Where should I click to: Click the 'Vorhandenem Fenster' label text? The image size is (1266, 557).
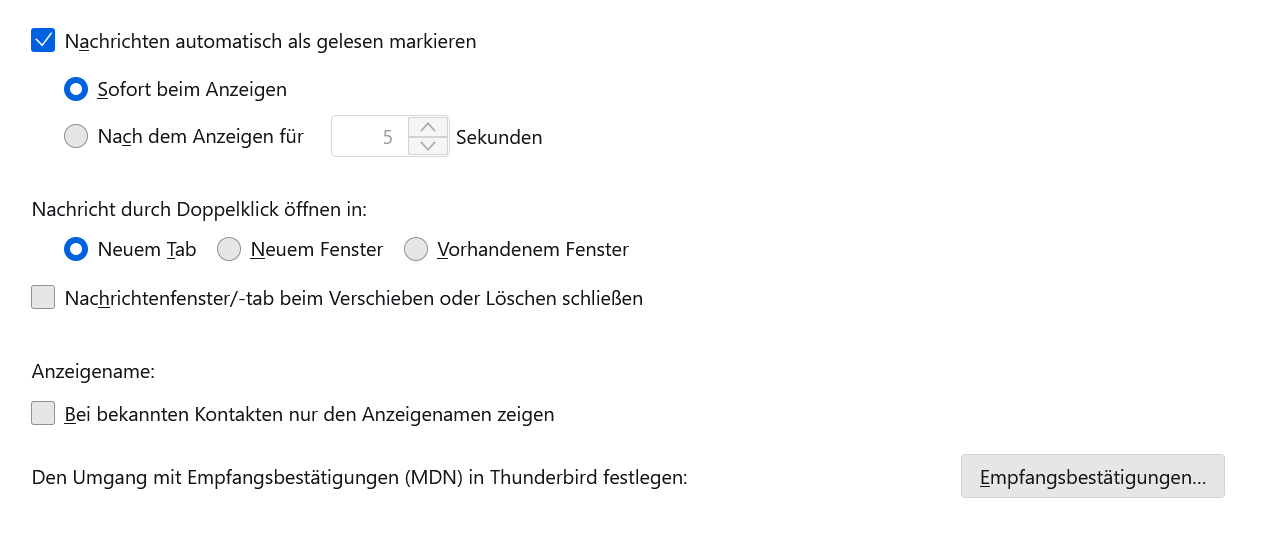[533, 250]
